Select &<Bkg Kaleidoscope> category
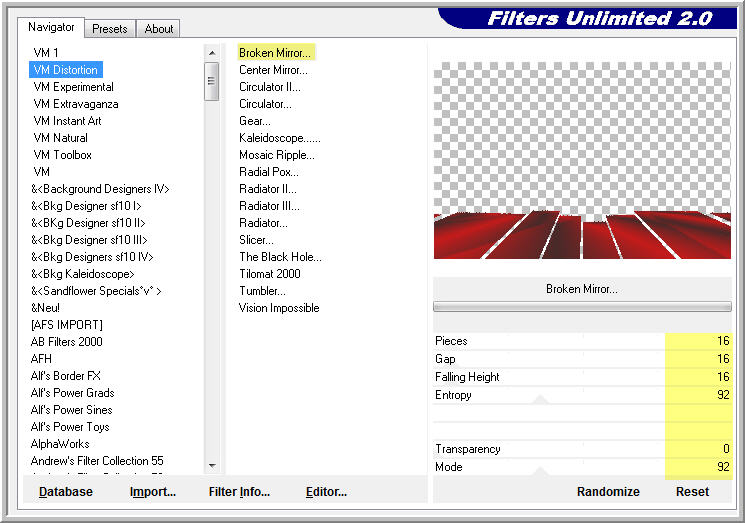Viewport: 745px width, 523px height. [83, 274]
